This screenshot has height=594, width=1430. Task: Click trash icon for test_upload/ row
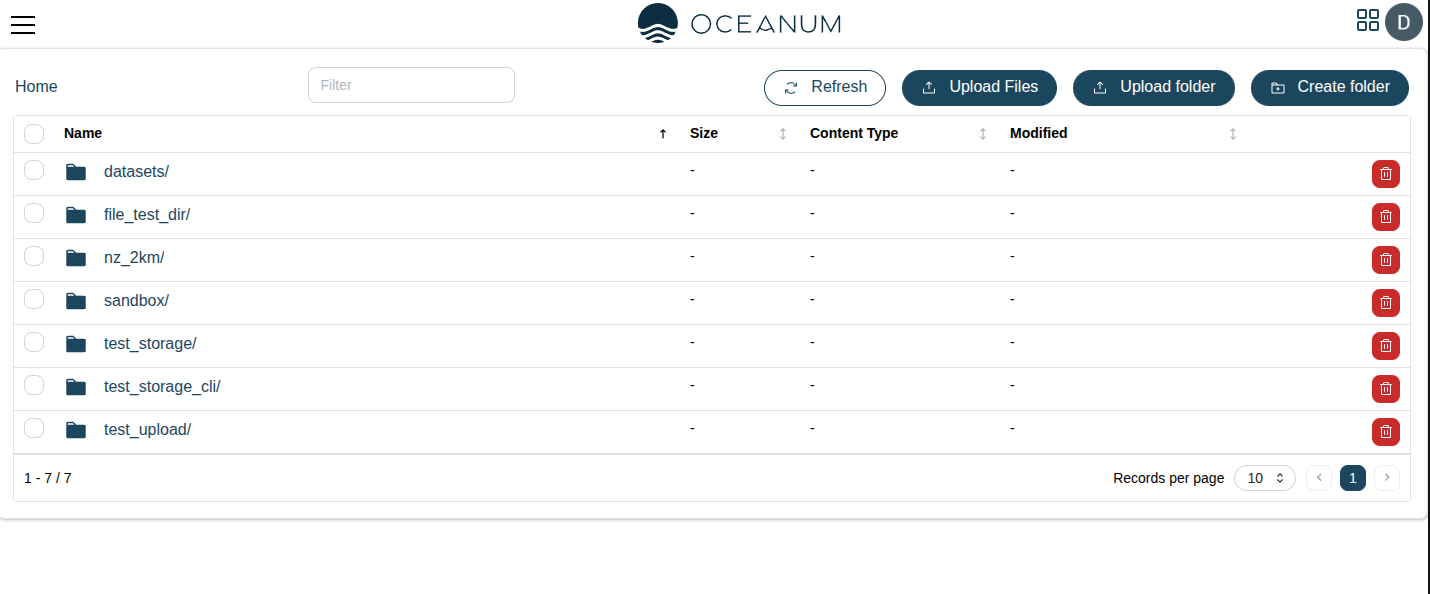tap(1385, 432)
